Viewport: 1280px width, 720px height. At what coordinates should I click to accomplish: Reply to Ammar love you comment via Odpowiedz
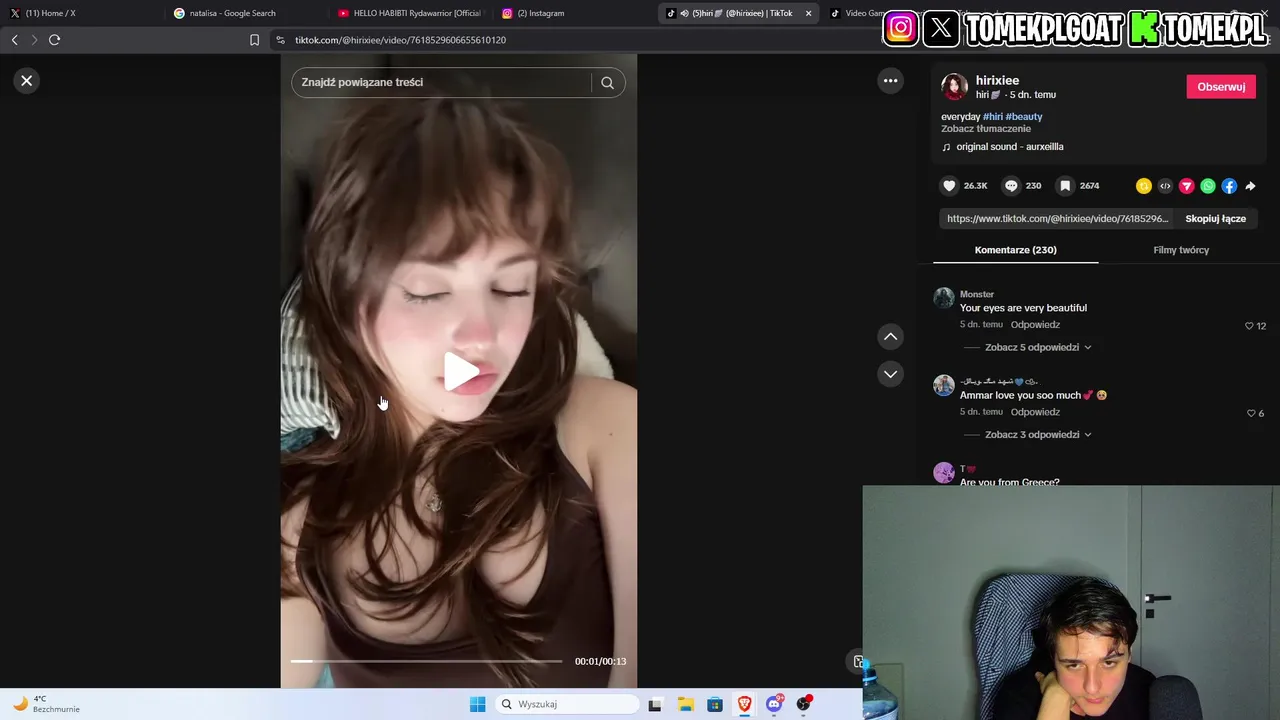1035,412
